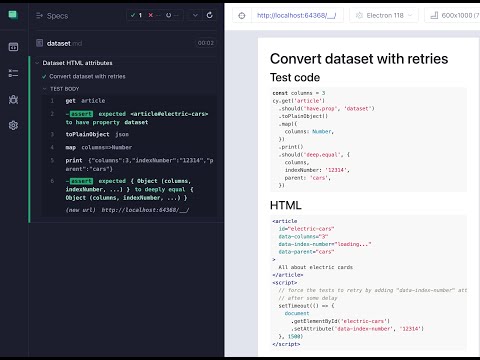Open the Settings gear icon
The width and height of the screenshot is (480, 360).
tap(13, 125)
